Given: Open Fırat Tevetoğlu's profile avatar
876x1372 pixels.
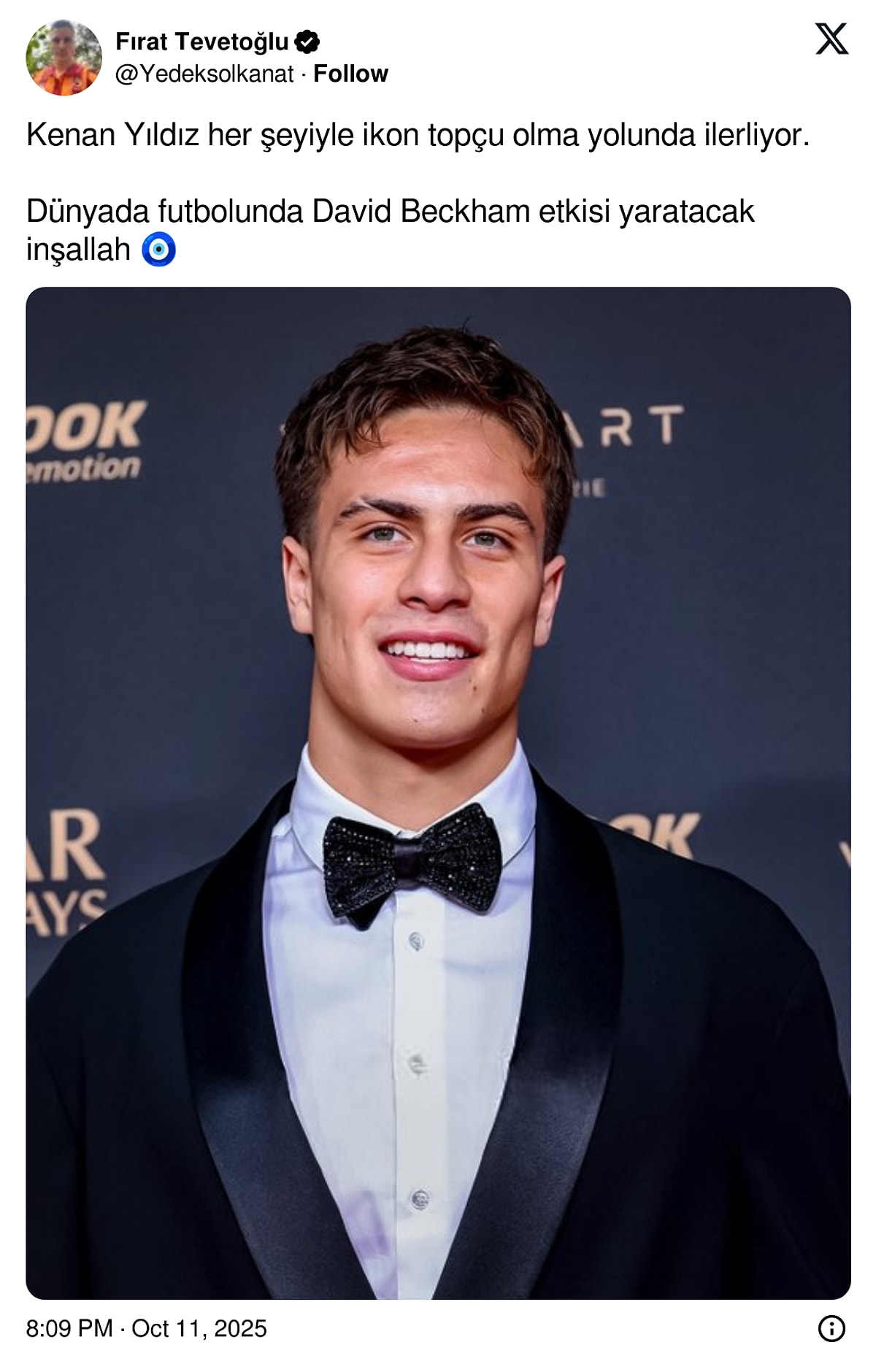Looking at the screenshot, I should [x=64, y=58].
